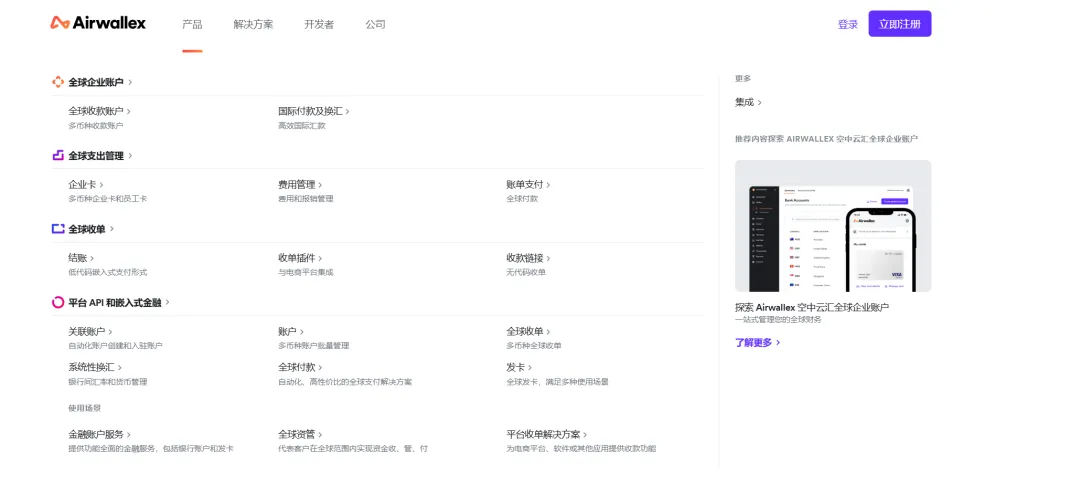The image size is (1080, 486).
Task: Go to 全球收款账户 page
Action: pos(99,111)
